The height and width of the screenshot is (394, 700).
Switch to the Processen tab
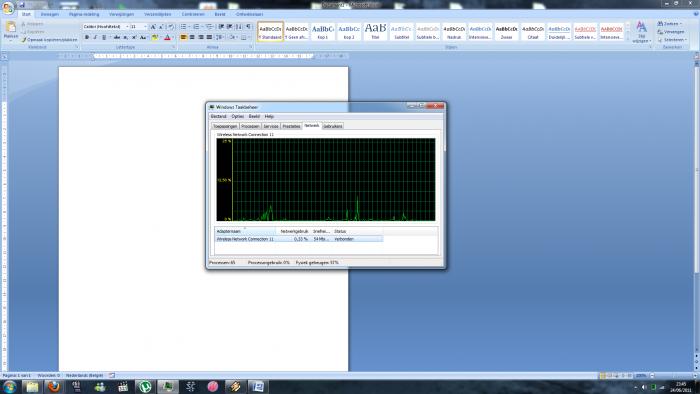click(x=250, y=126)
